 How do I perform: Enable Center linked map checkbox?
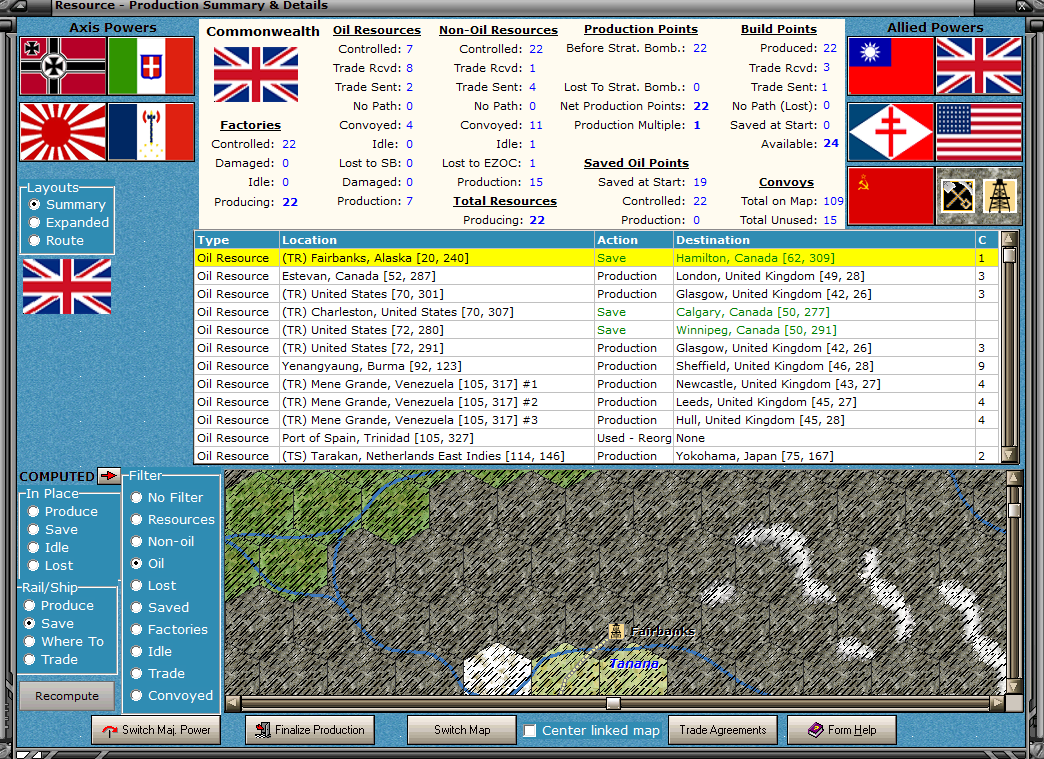pyautogui.click(x=530, y=730)
